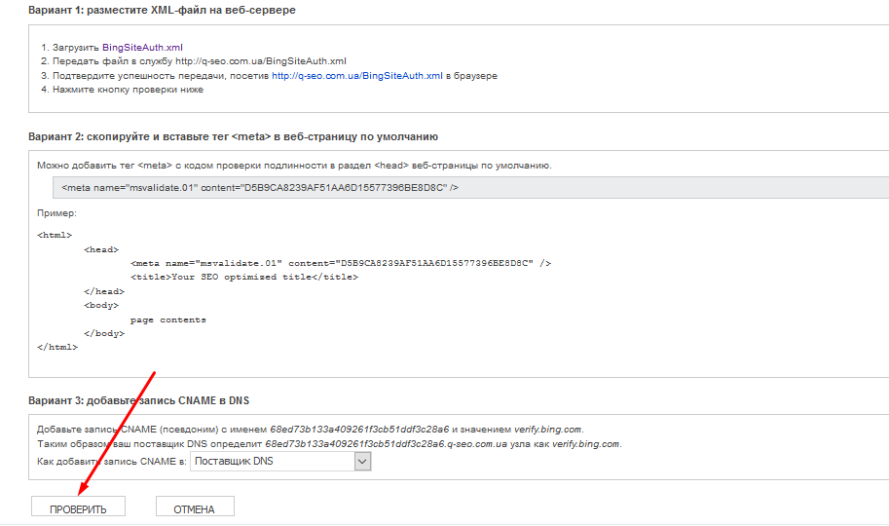Click the 'Вариант 3' CNAME in DNS heading
Screen dimensions: 889x526
(x=139, y=401)
